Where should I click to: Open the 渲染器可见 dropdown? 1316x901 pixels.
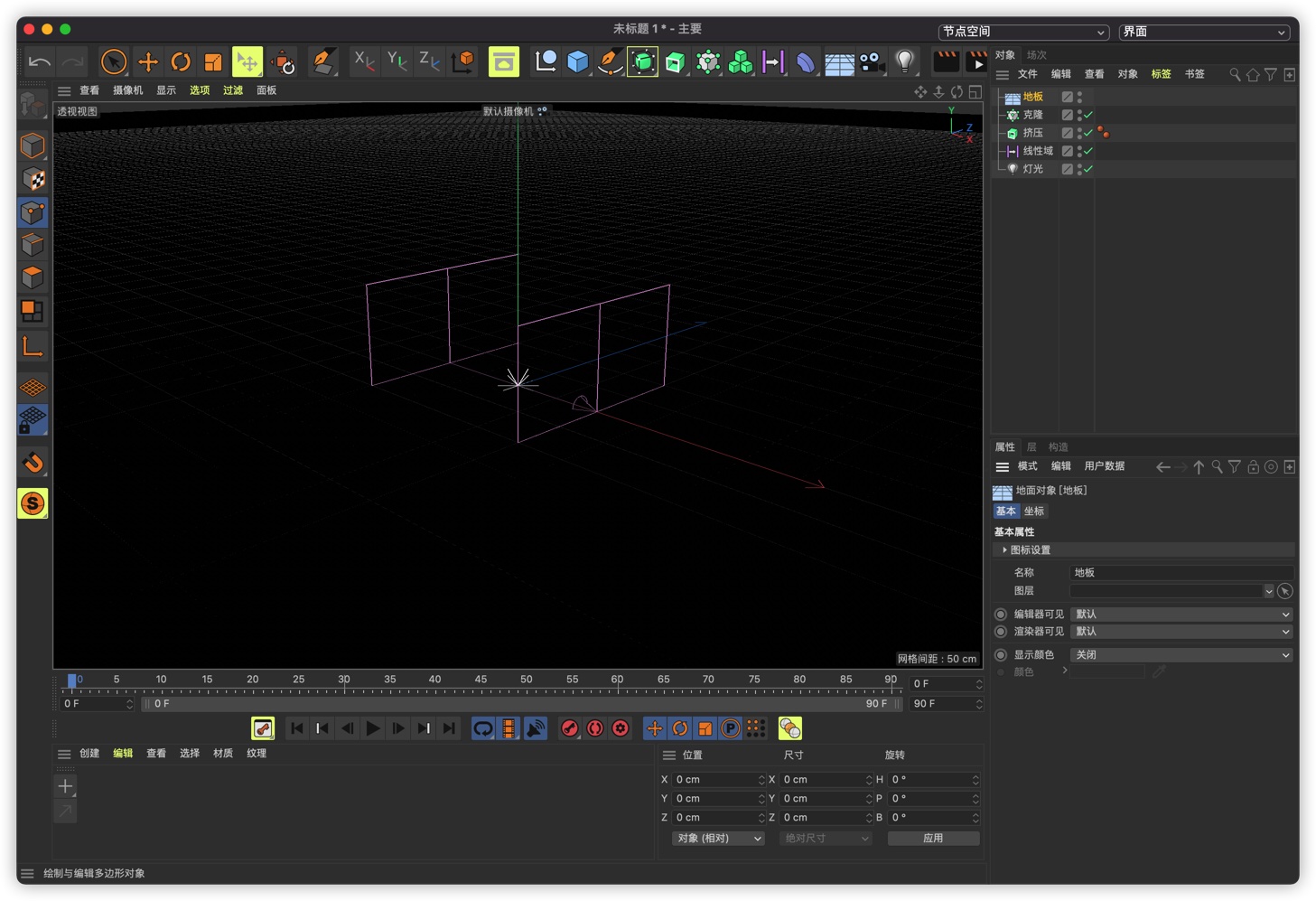coord(1181,632)
